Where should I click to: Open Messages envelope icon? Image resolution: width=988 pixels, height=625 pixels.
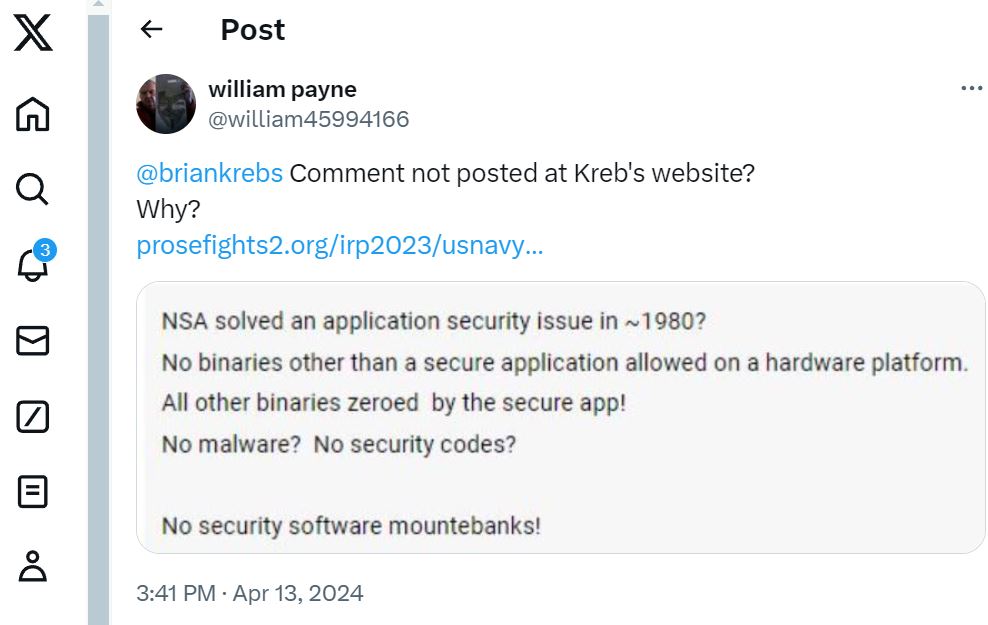tap(32, 341)
